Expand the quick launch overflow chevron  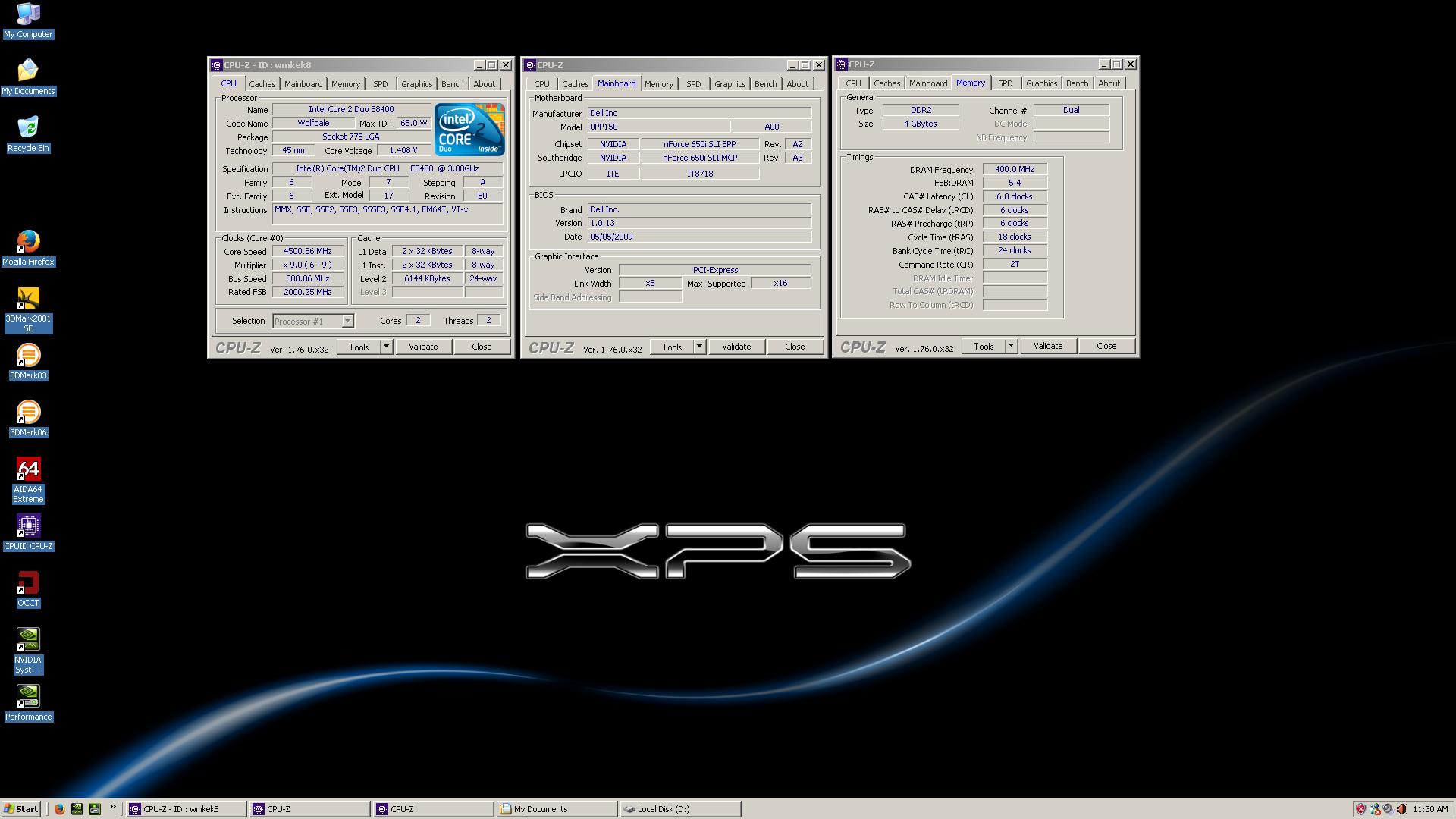[113, 808]
